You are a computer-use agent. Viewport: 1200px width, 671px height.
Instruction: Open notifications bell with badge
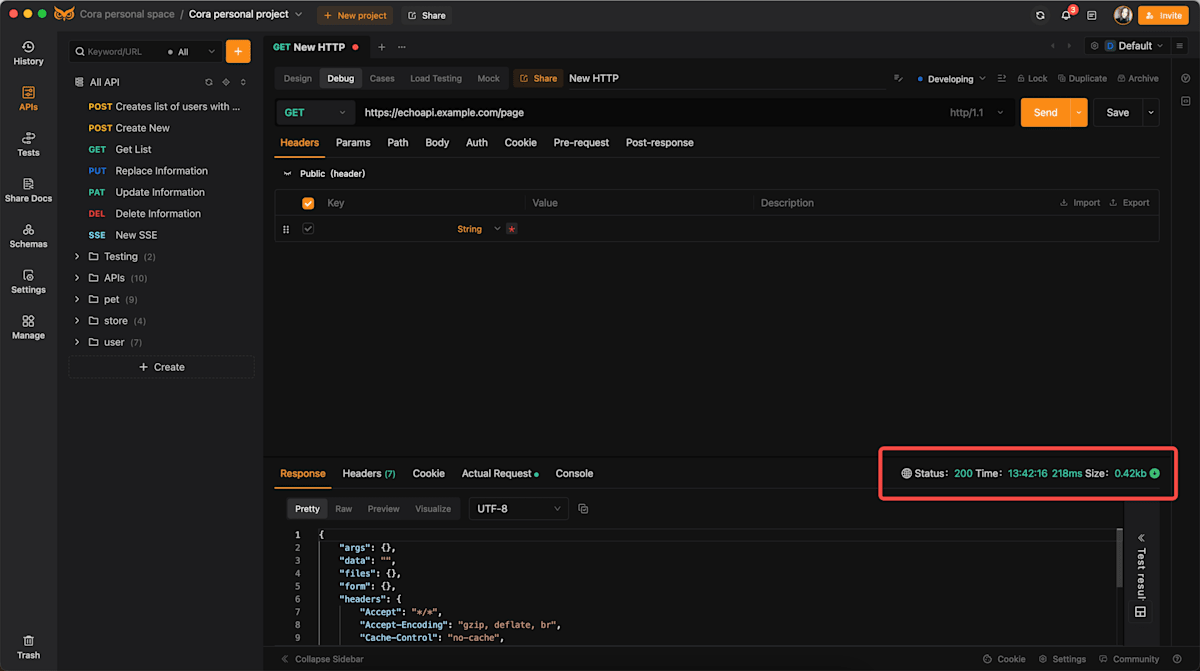[x=1066, y=15]
